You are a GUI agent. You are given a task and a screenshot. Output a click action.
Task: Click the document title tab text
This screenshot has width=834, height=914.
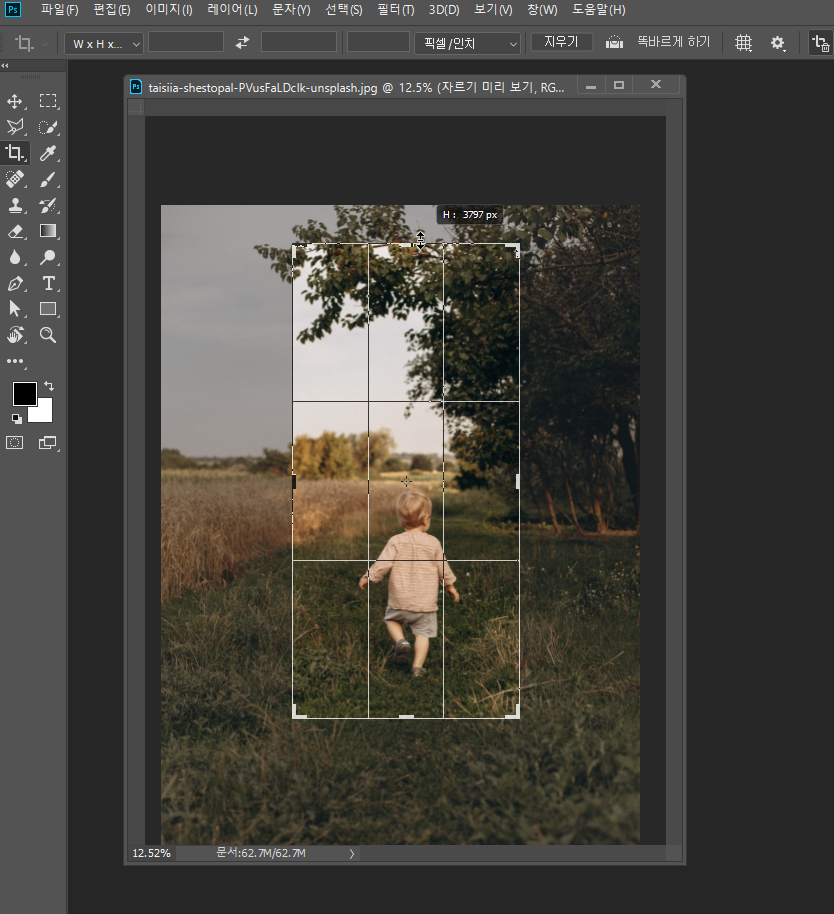click(356, 87)
